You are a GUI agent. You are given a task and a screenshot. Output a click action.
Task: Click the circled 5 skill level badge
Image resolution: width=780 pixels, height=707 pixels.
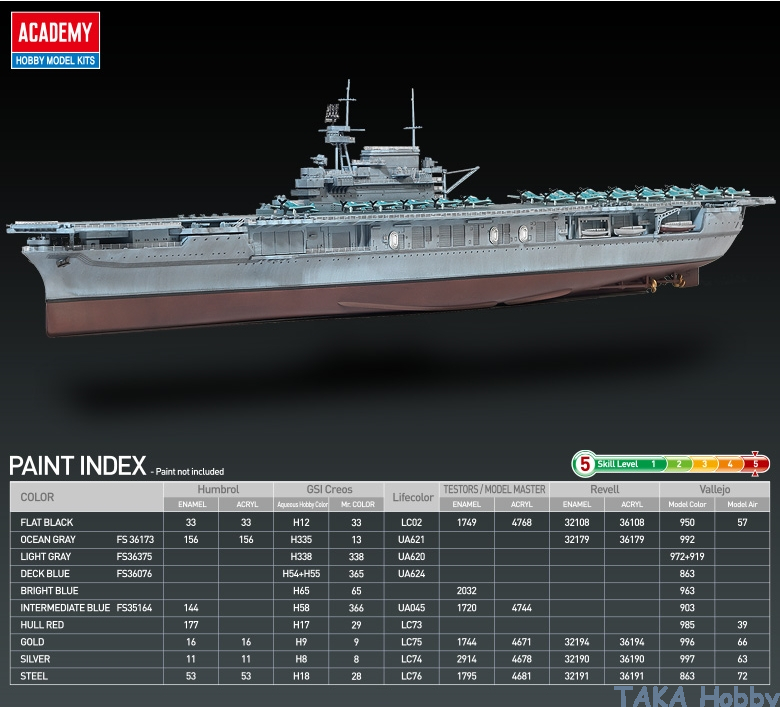(584, 464)
